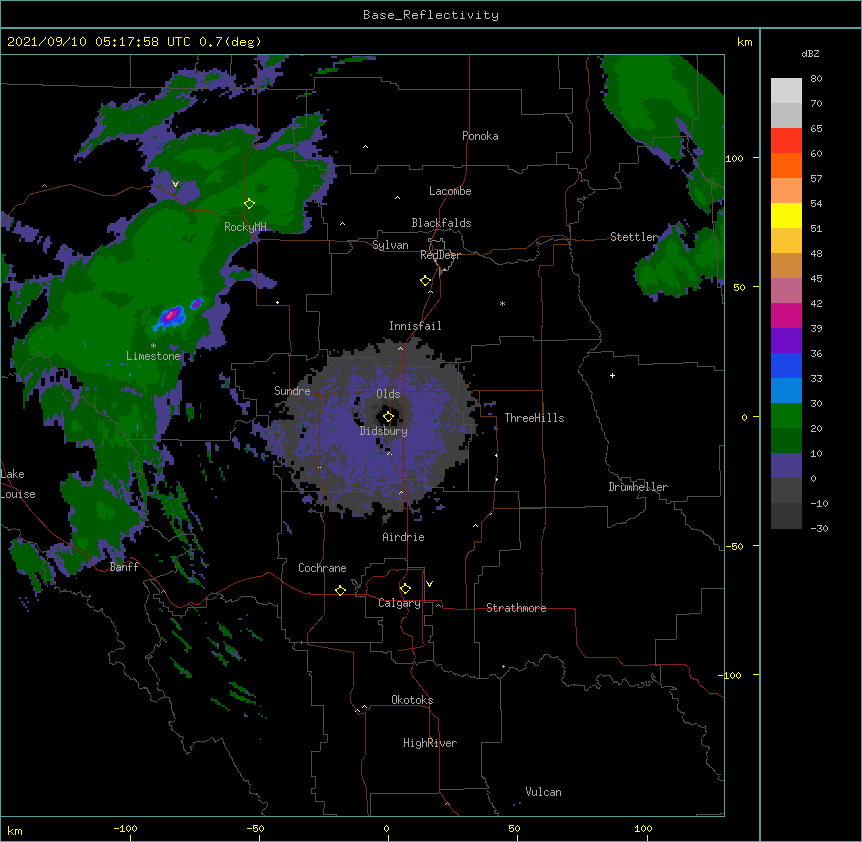
Task: Click the Didsbury label
Action: pyautogui.click(x=384, y=431)
